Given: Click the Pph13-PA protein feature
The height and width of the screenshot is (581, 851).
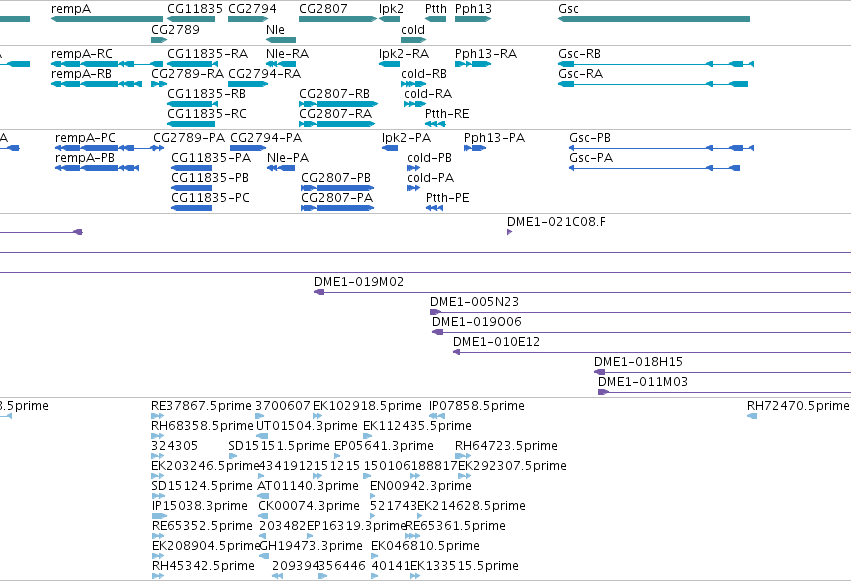Looking at the screenshot, I should point(475,148).
